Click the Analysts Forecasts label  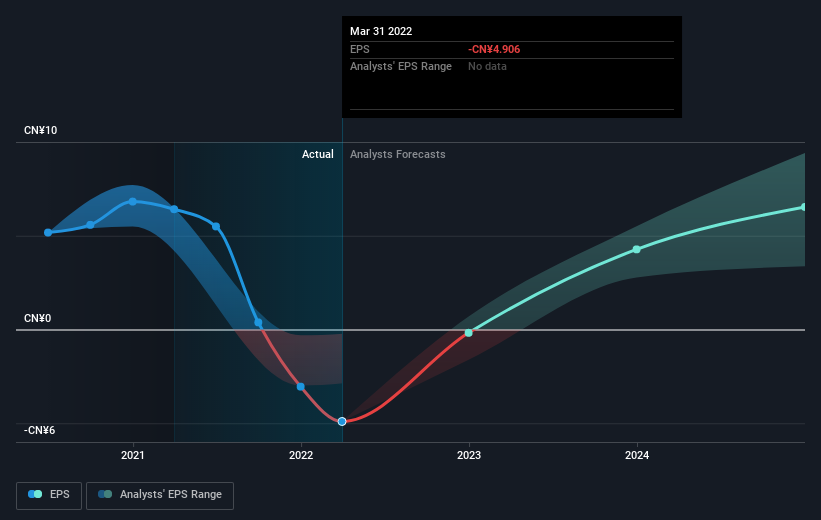397,154
